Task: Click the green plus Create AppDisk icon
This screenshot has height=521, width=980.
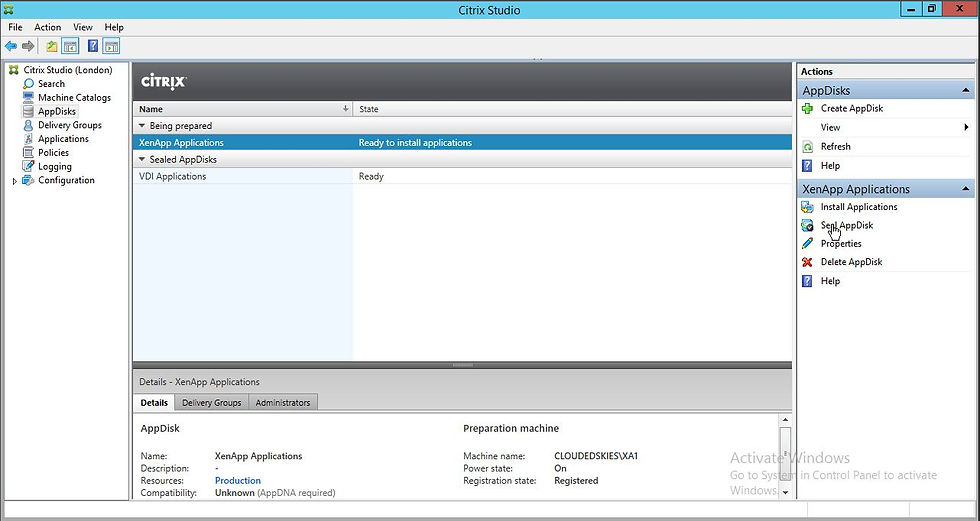Action: click(808, 108)
